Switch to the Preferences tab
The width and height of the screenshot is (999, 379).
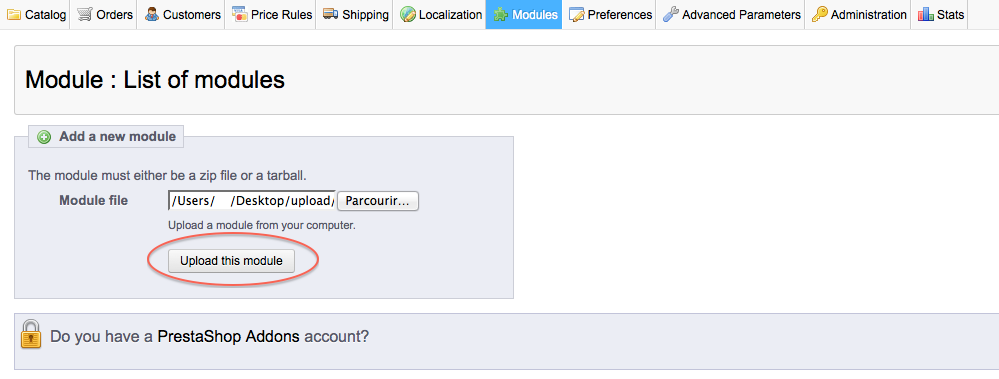[x=611, y=15]
